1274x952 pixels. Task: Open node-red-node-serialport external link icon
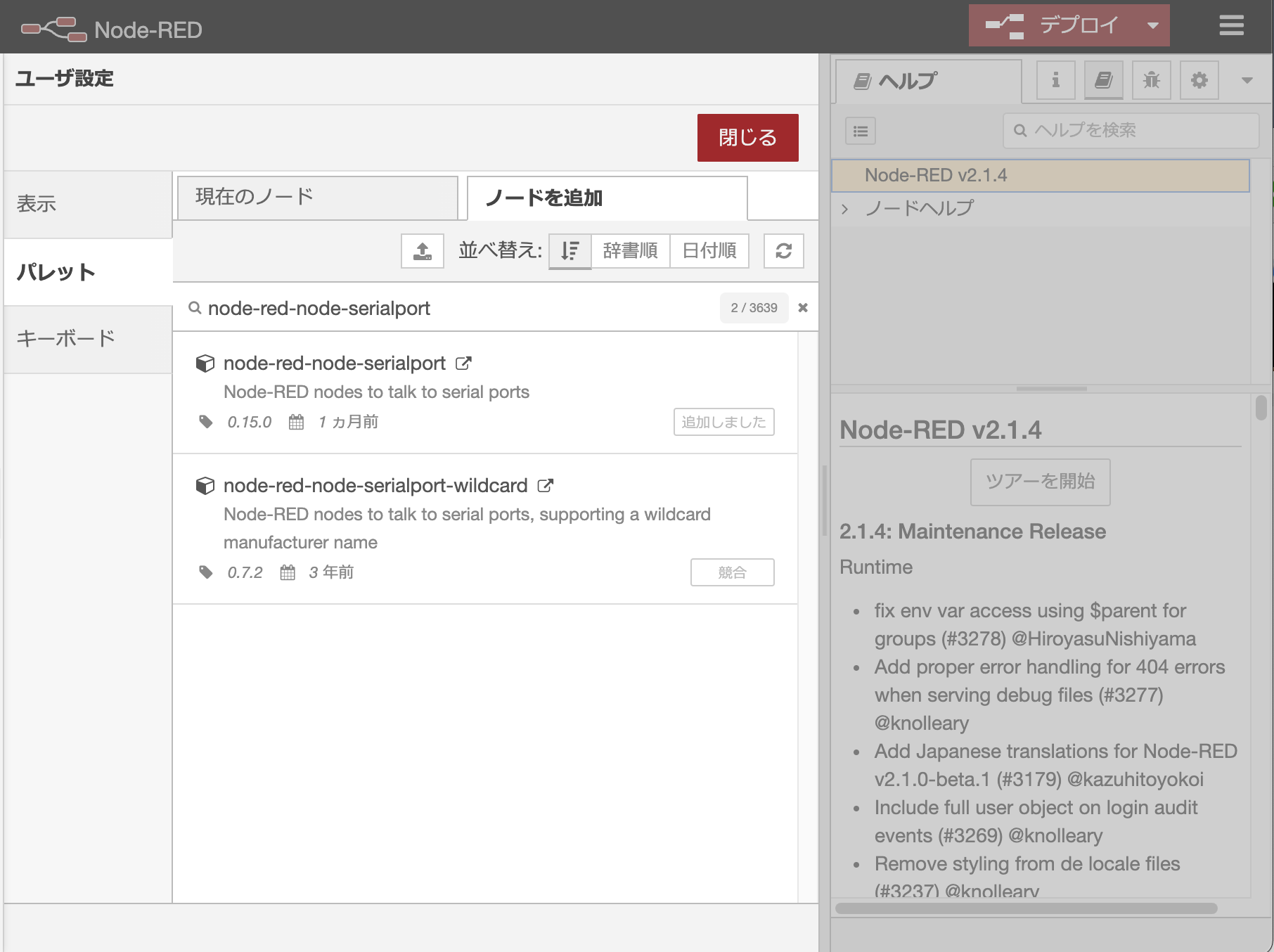(x=463, y=364)
